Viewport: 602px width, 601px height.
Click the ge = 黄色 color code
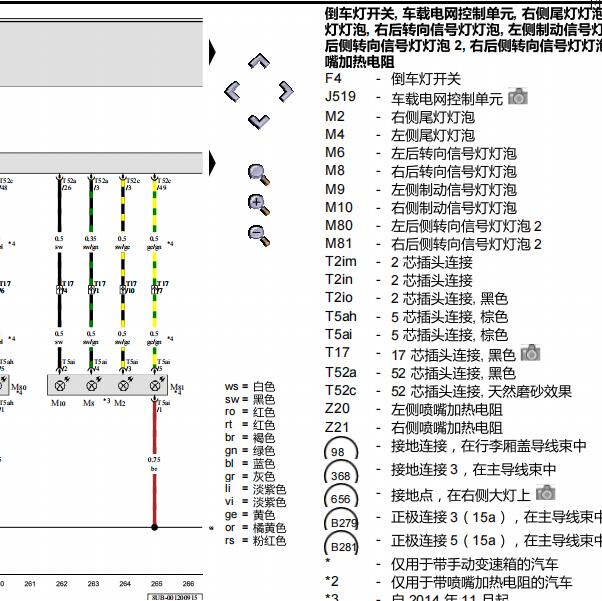(250, 515)
